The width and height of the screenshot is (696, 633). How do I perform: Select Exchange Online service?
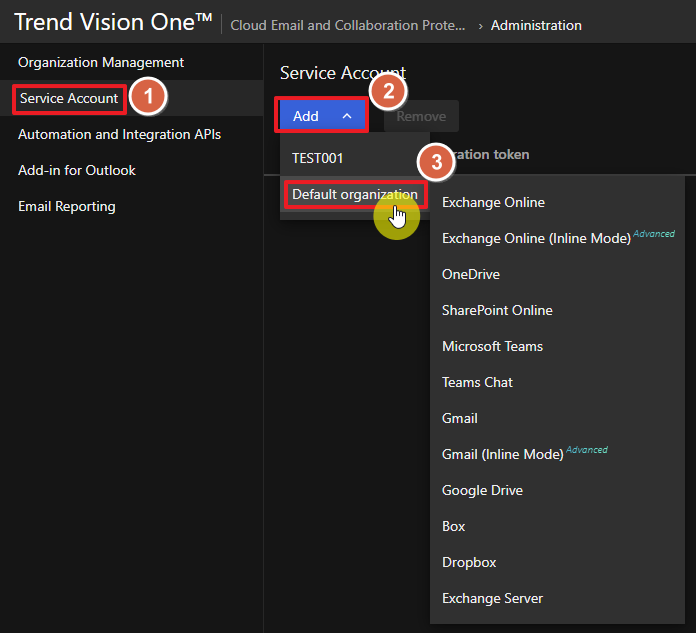pos(493,202)
